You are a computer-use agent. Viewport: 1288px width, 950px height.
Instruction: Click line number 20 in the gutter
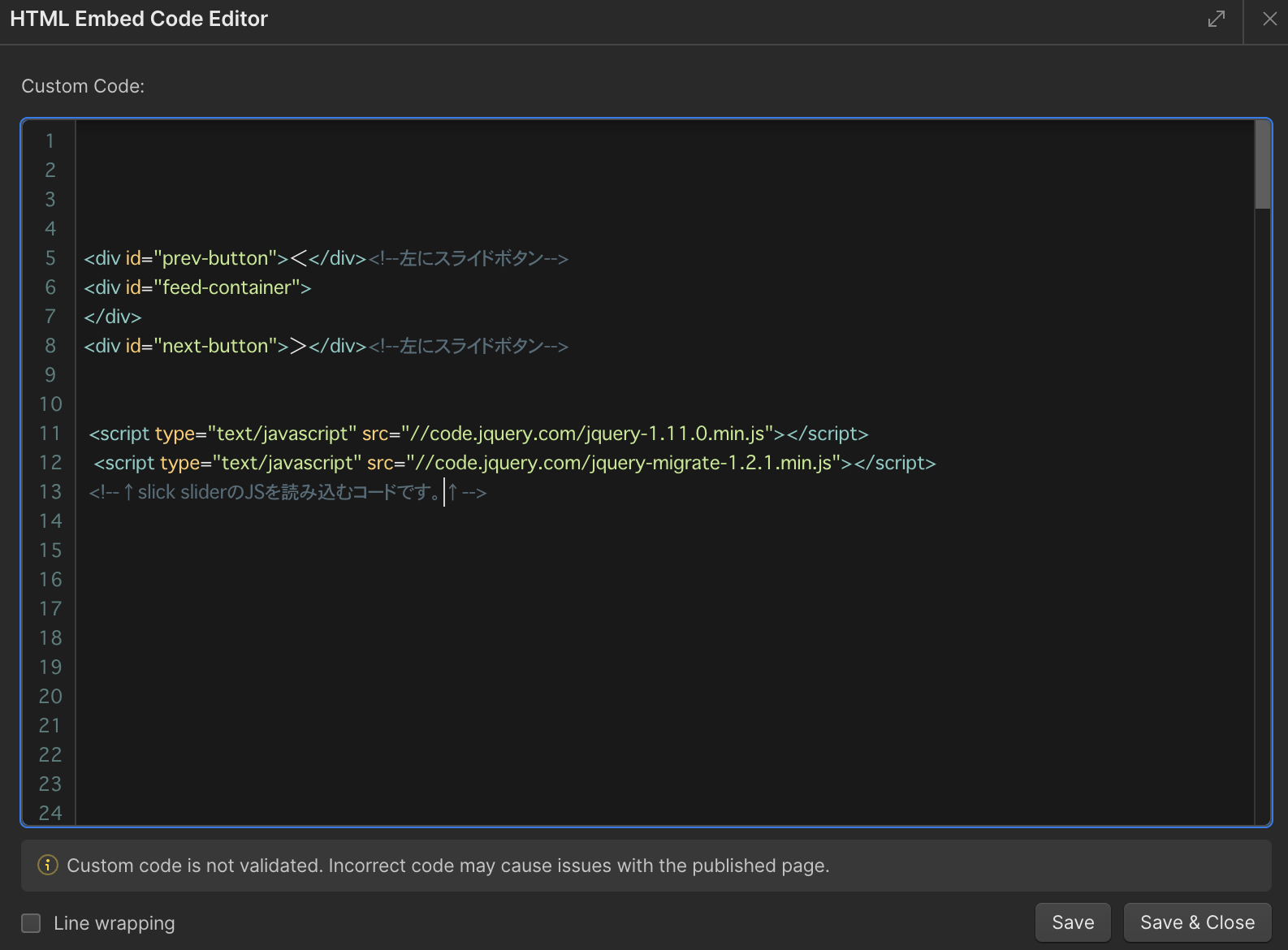pos(50,697)
